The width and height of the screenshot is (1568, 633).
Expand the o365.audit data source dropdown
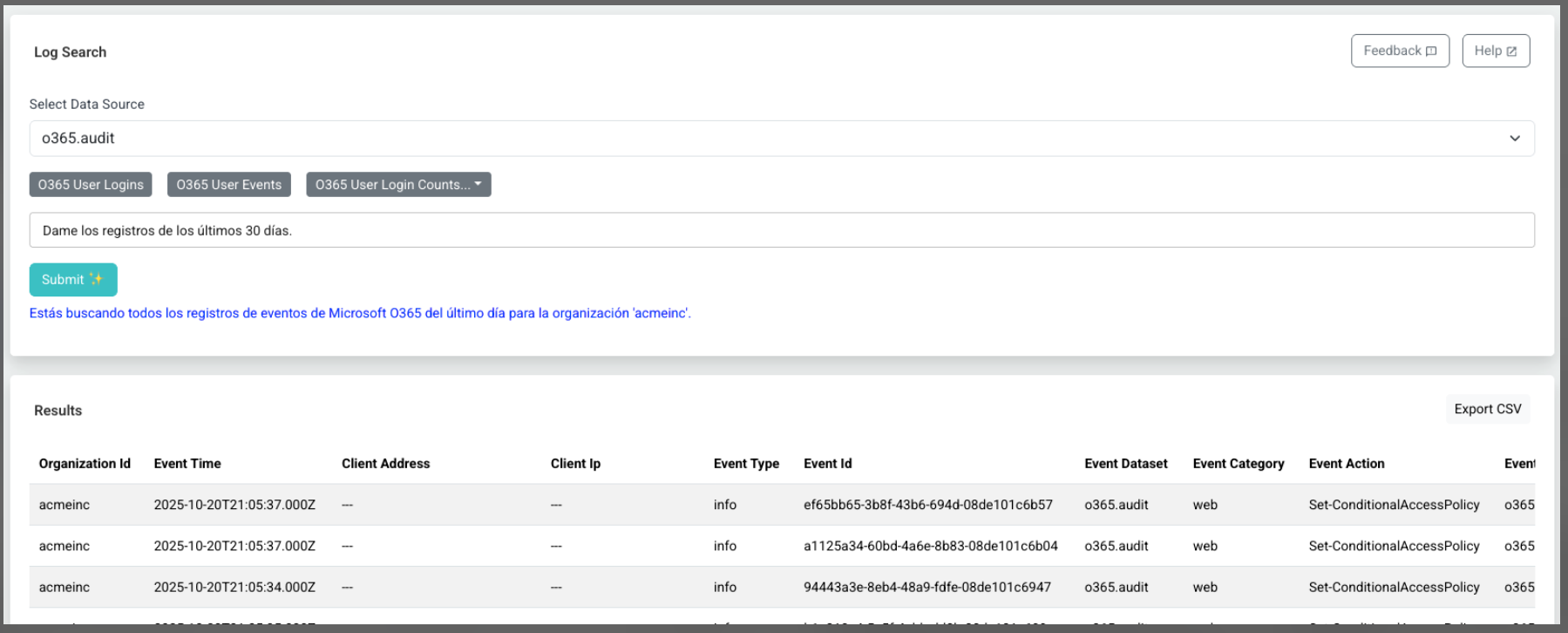(780, 139)
